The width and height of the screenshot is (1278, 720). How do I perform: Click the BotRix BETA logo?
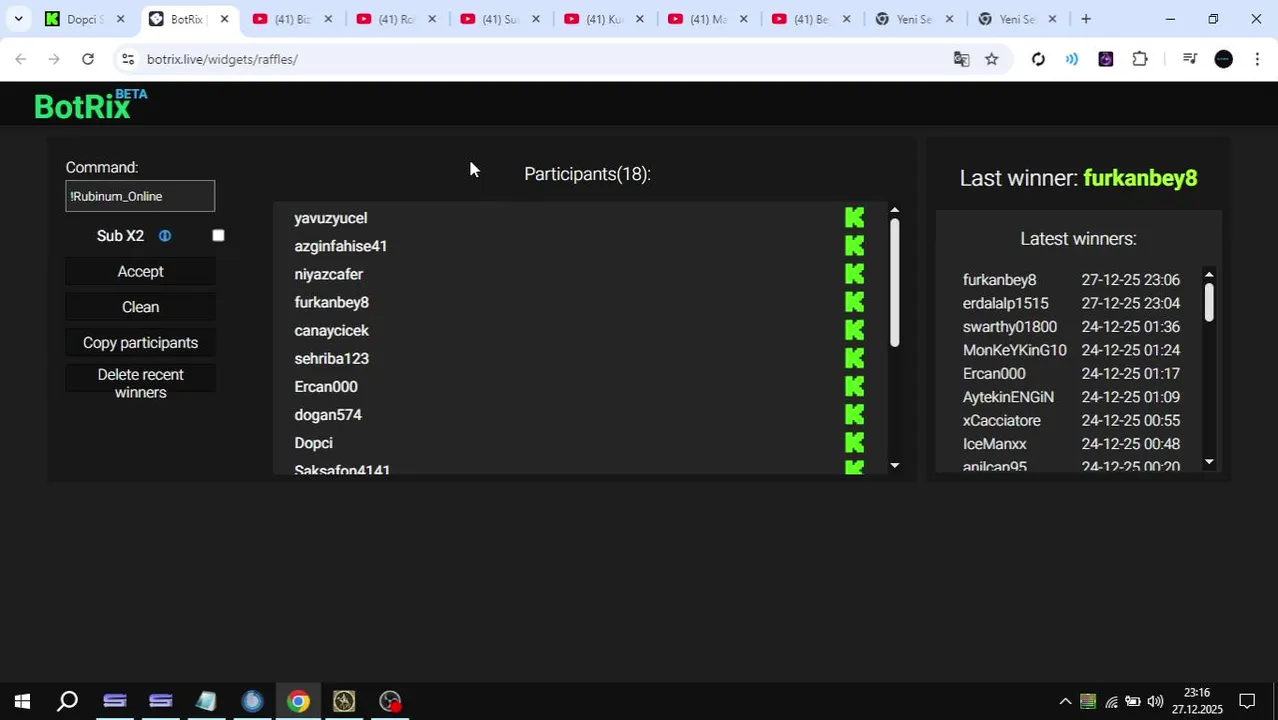pos(90,104)
